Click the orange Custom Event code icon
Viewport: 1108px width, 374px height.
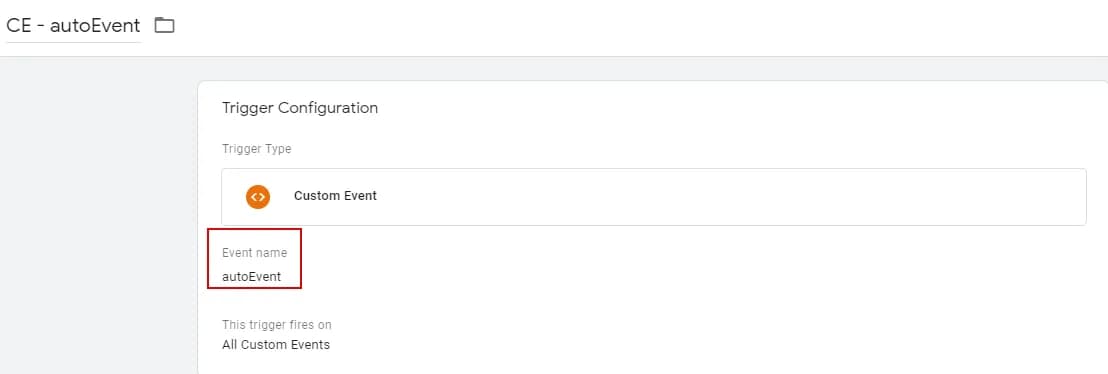(x=258, y=196)
